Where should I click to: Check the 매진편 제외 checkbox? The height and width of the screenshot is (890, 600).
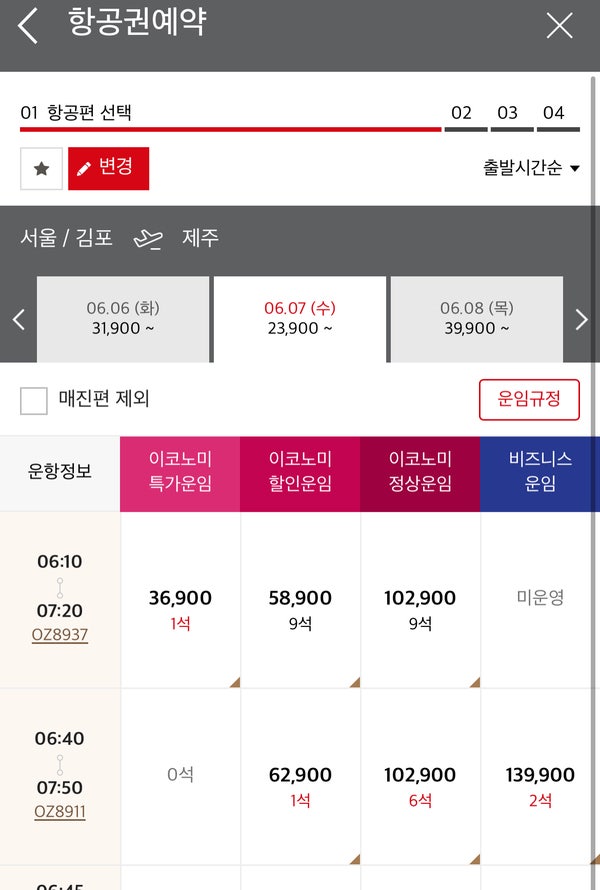(x=33, y=401)
